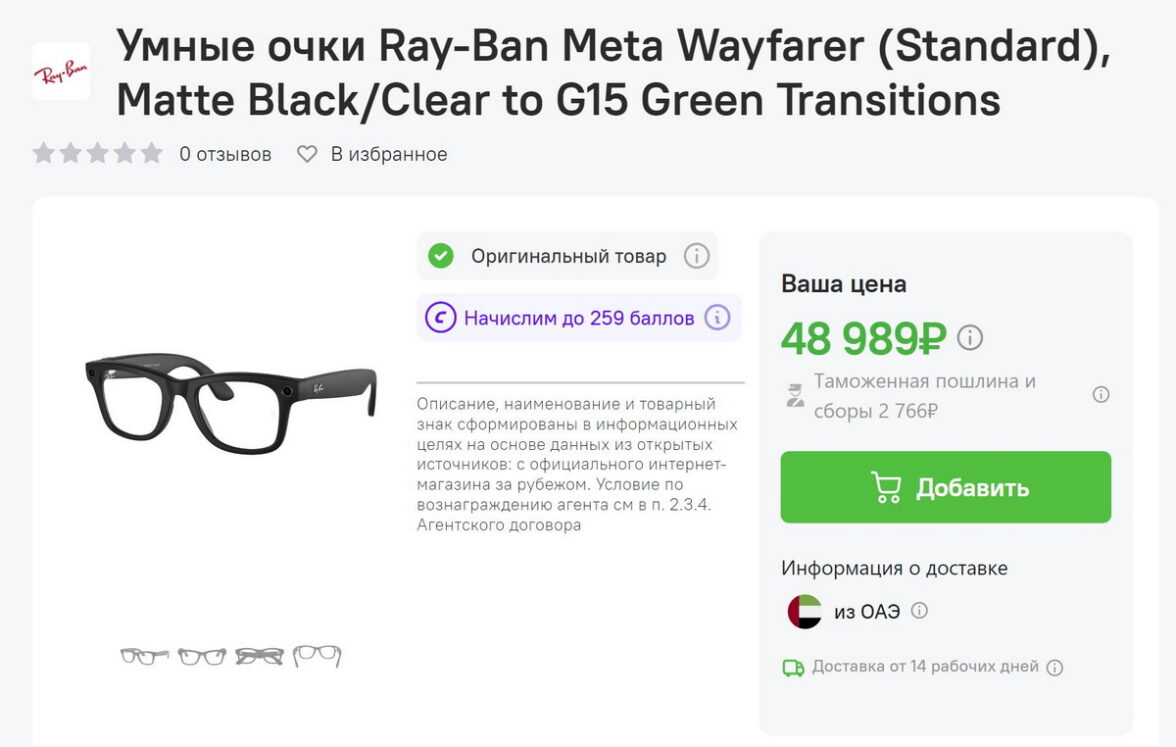Click the UAE flag icon
The height and width of the screenshot is (747, 1176).
804,611
